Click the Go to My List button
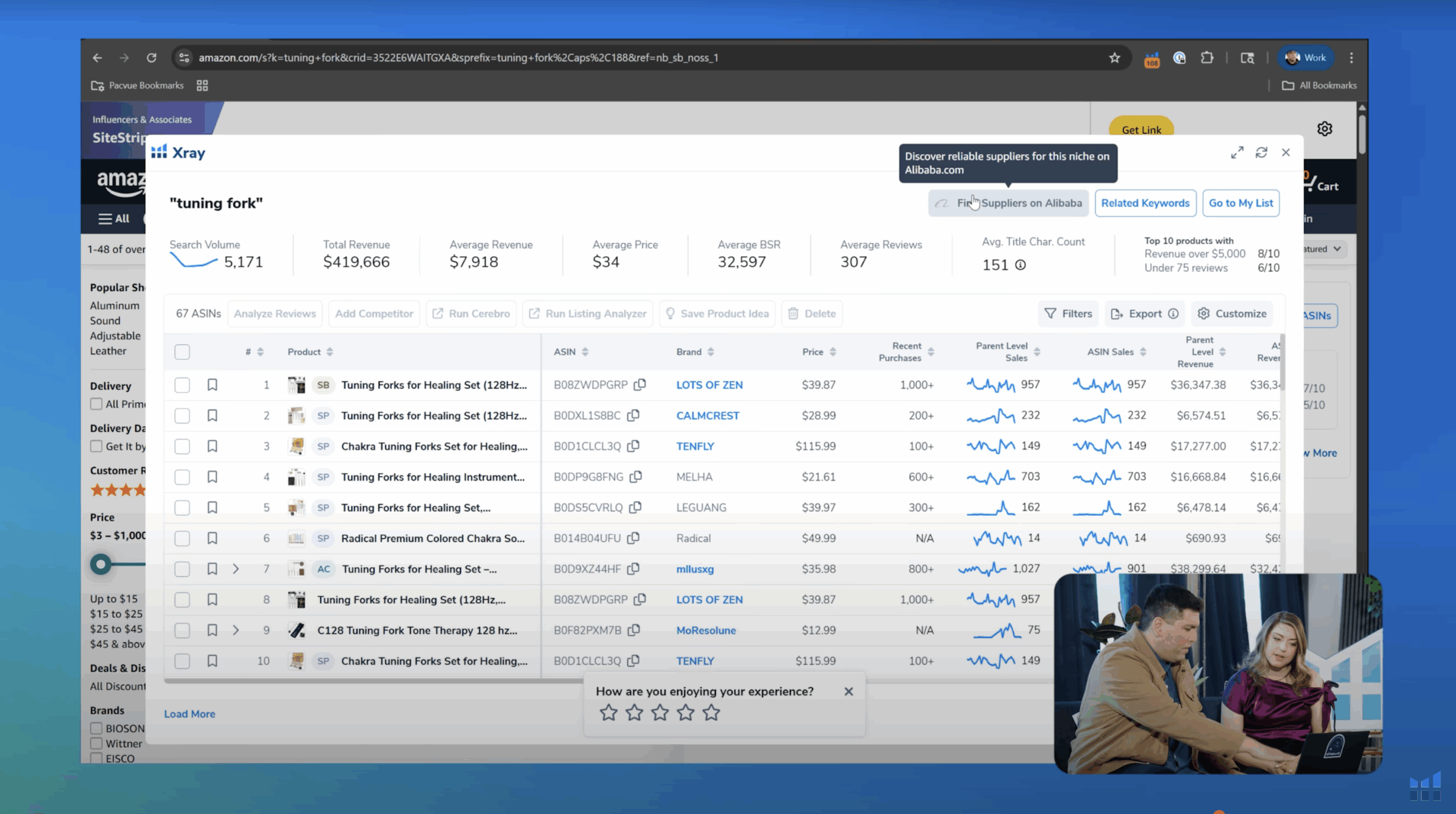 click(1240, 203)
